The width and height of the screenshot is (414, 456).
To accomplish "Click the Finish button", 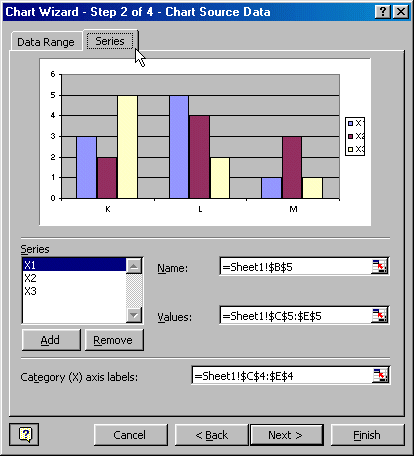I will 367,435.
